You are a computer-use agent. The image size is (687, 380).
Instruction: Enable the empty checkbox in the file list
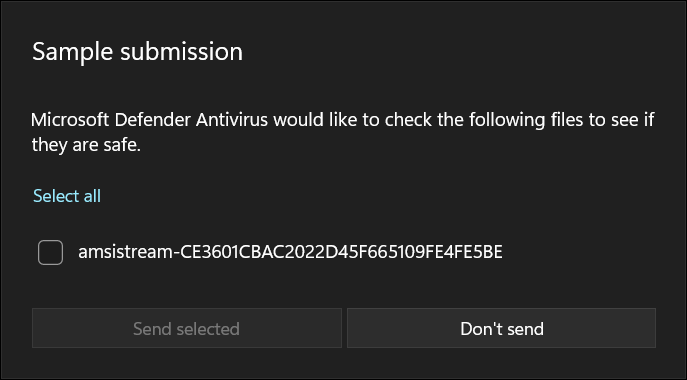click(x=50, y=252)
